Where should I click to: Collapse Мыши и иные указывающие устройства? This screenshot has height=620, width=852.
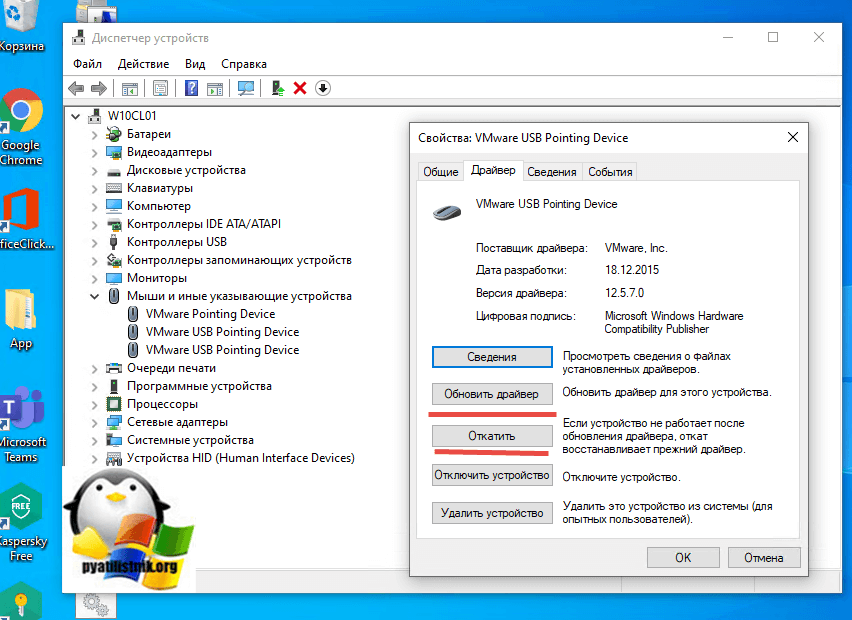coord(95,296)
